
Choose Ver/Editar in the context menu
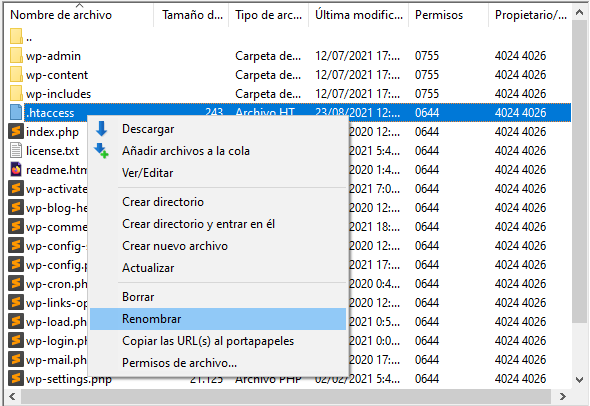pyautogui.click(x=218, y=173)
